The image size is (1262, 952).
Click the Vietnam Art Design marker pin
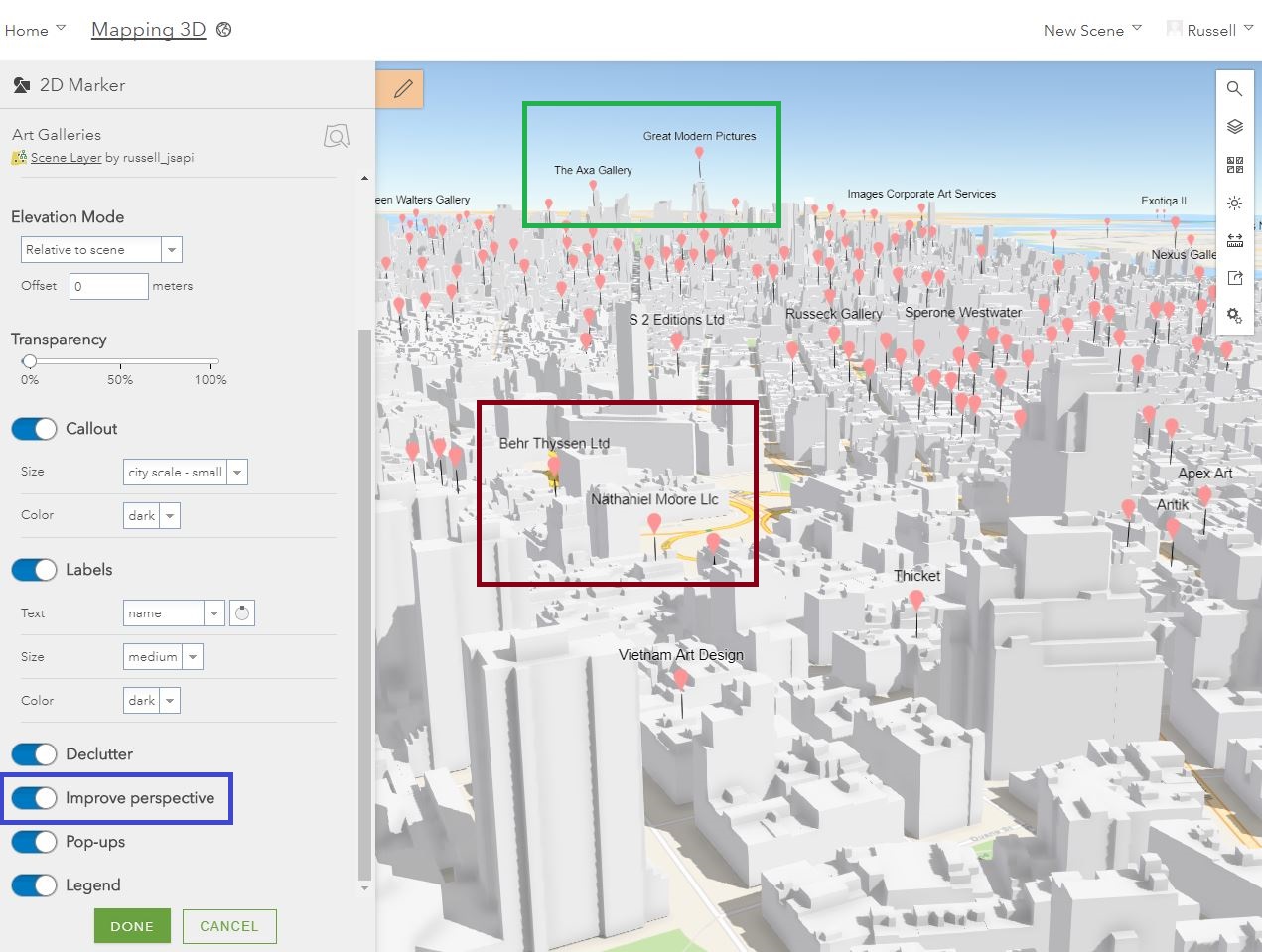(681, 679)
